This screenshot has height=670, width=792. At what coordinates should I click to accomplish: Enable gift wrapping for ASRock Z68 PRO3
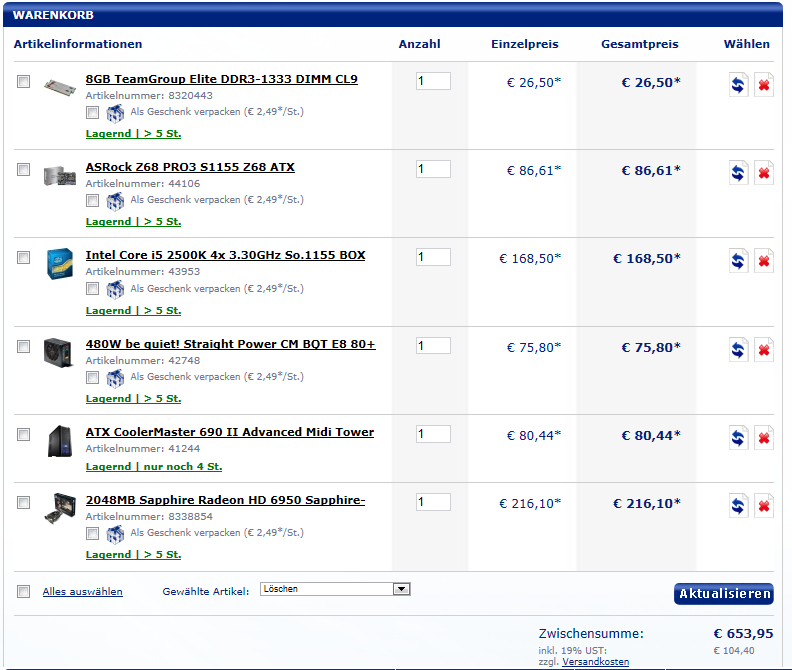pyautogui.click(x=92, y=201)
